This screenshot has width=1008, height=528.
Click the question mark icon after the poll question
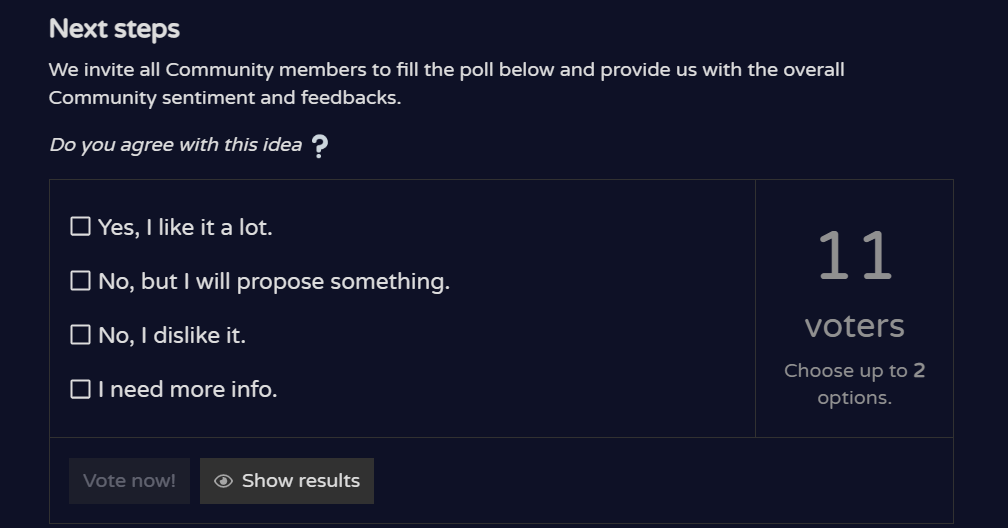pos(320,146)
